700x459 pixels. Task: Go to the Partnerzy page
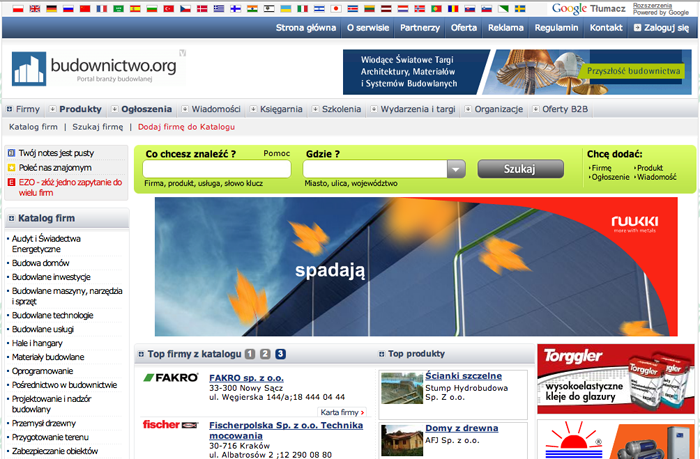click(420, 28)
